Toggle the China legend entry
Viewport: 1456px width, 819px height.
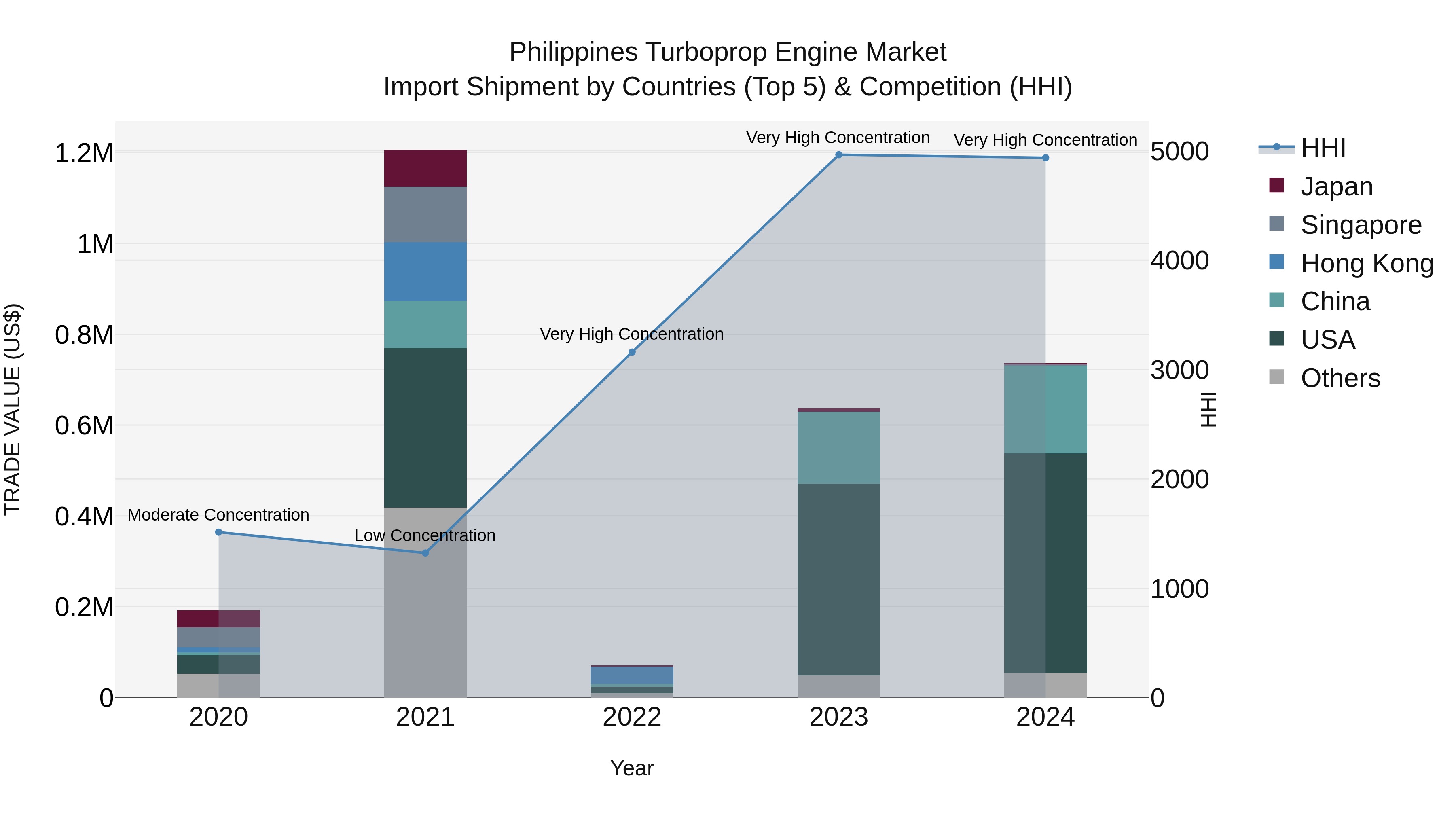pos(1319,301)
